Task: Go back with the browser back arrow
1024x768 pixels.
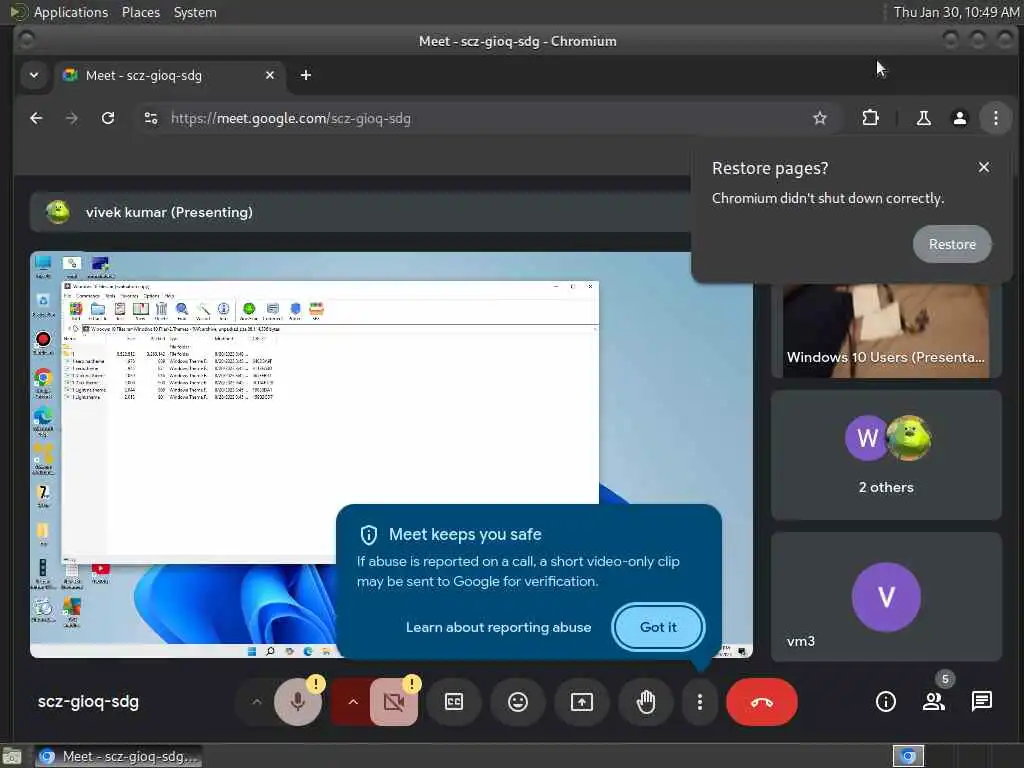Action: (36, 118)
